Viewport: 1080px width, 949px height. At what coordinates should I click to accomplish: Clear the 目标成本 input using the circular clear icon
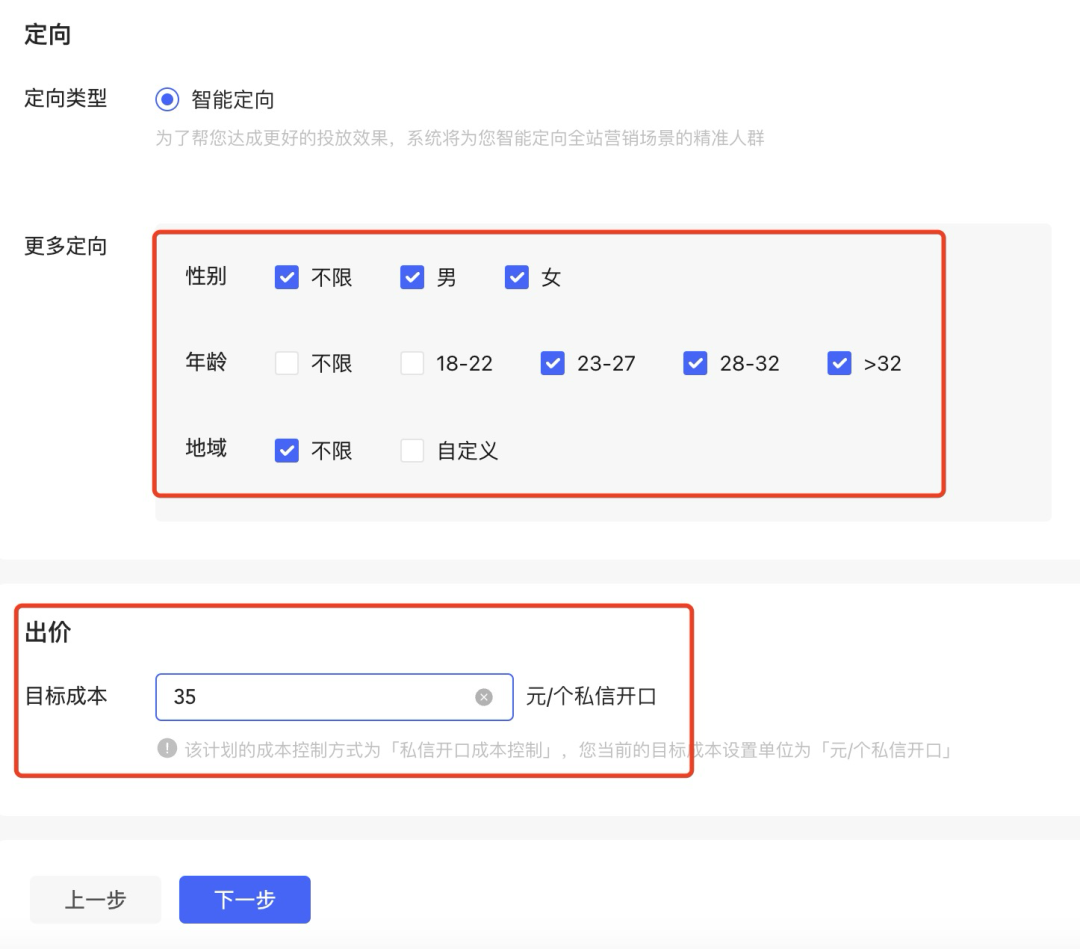pyautogui.click(x=484, y=696)
